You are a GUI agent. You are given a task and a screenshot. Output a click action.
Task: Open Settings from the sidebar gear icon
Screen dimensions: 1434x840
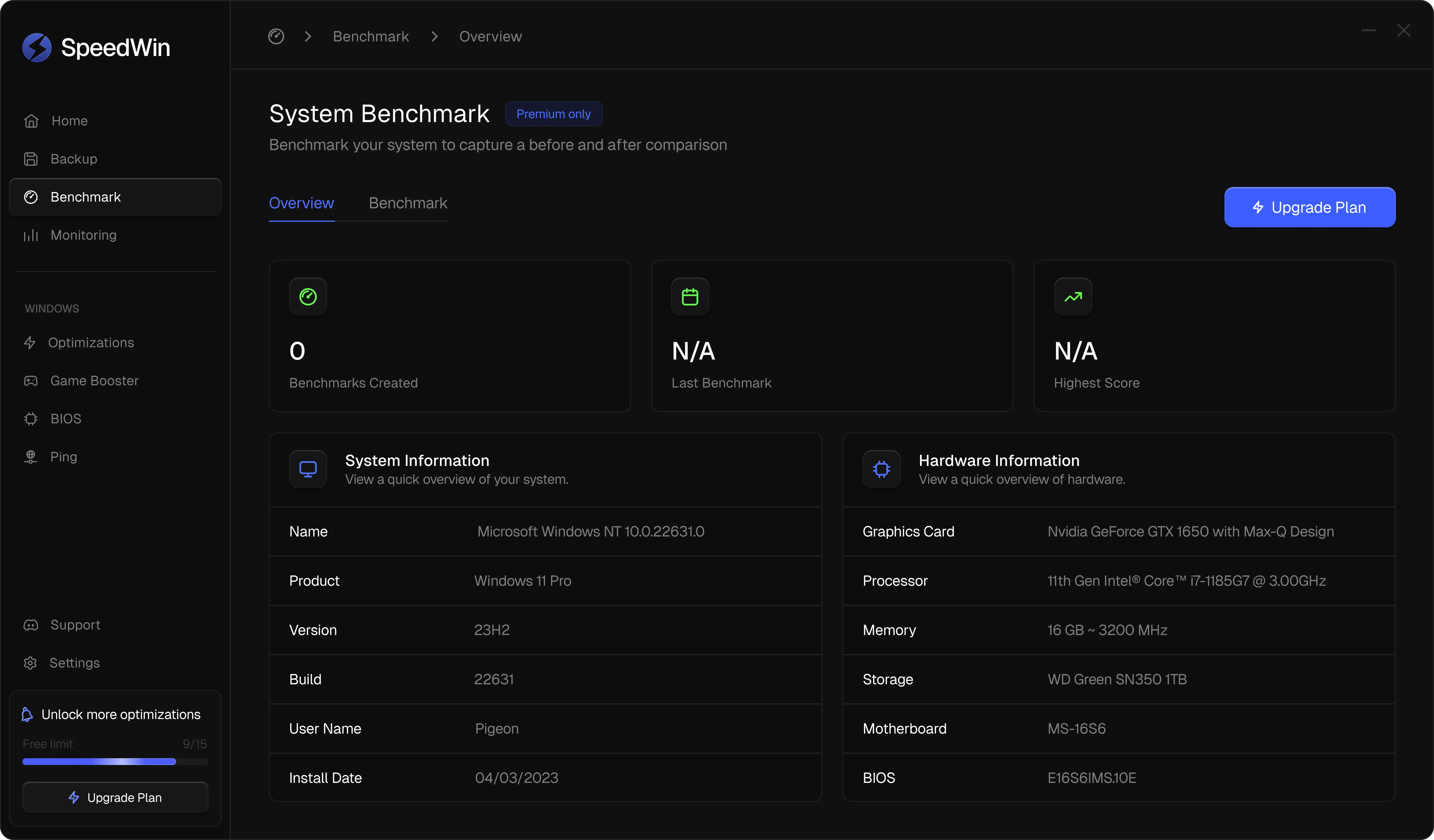(x=30, y=662)
